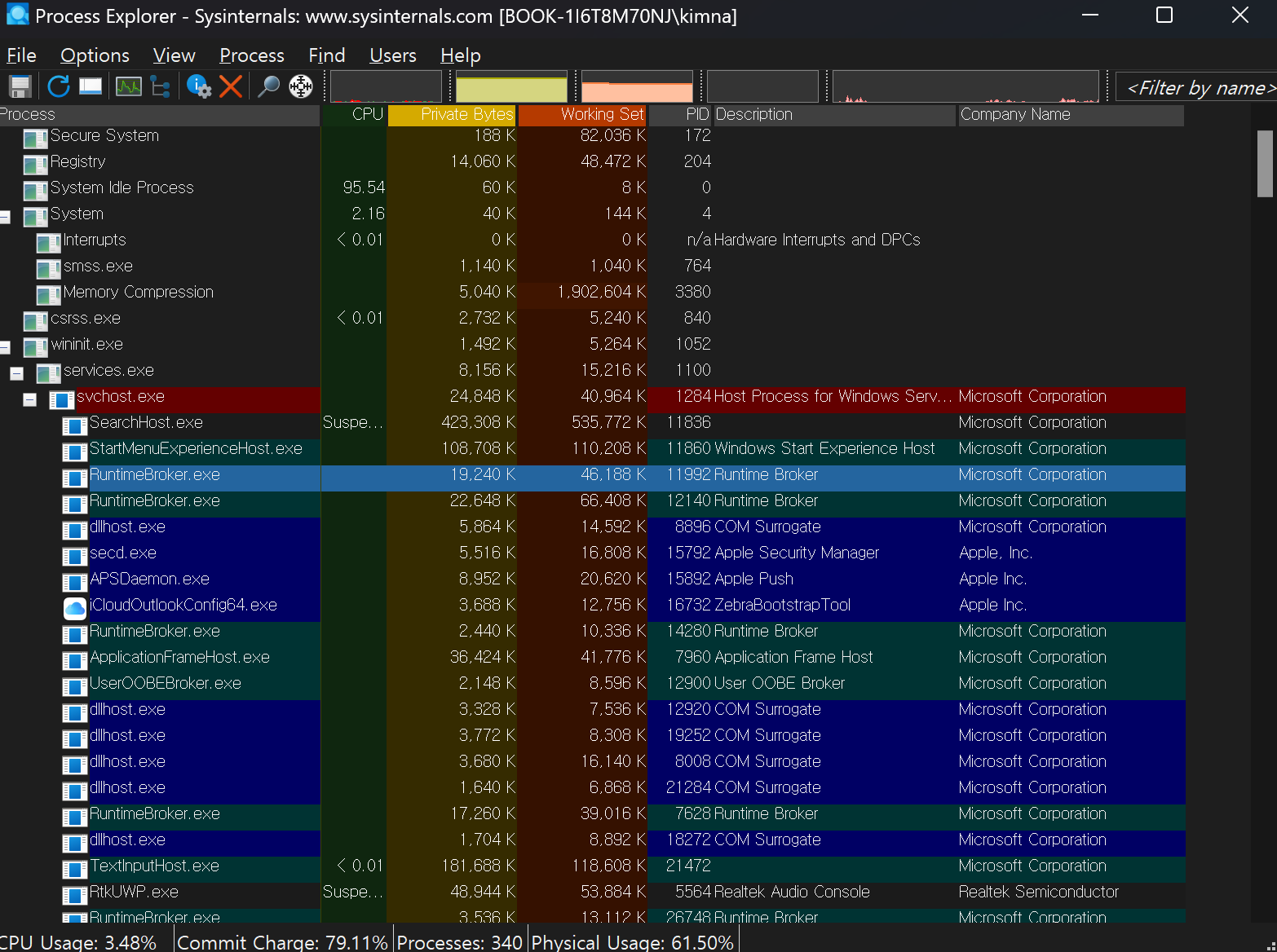Open the Options menu

(95, 55)
